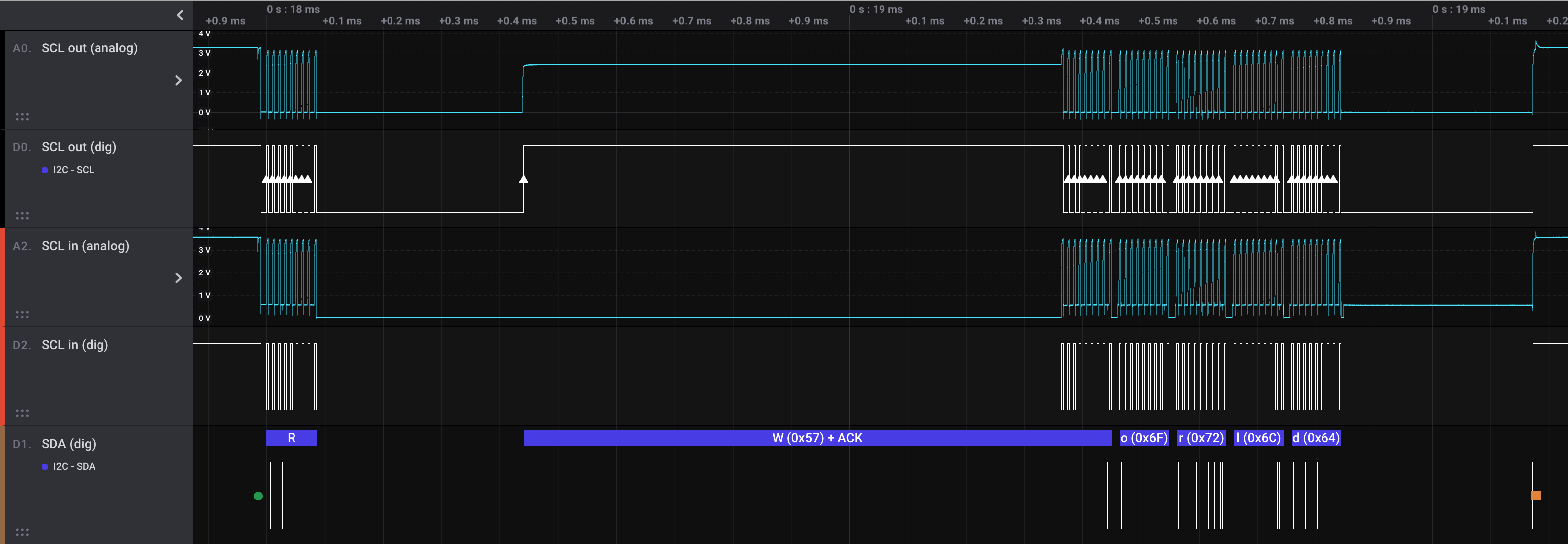
Task: Click the D2 channel identifier label
Action: [x=20, y=344]
